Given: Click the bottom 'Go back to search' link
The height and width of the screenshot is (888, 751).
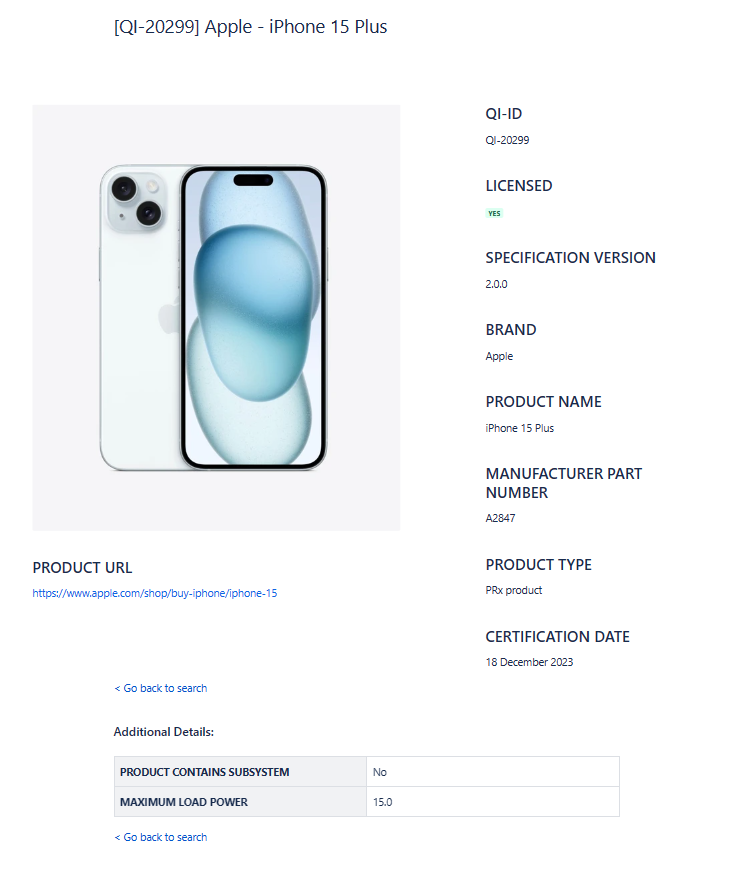Looking at the screenshot, I should (x=161, y=837).
